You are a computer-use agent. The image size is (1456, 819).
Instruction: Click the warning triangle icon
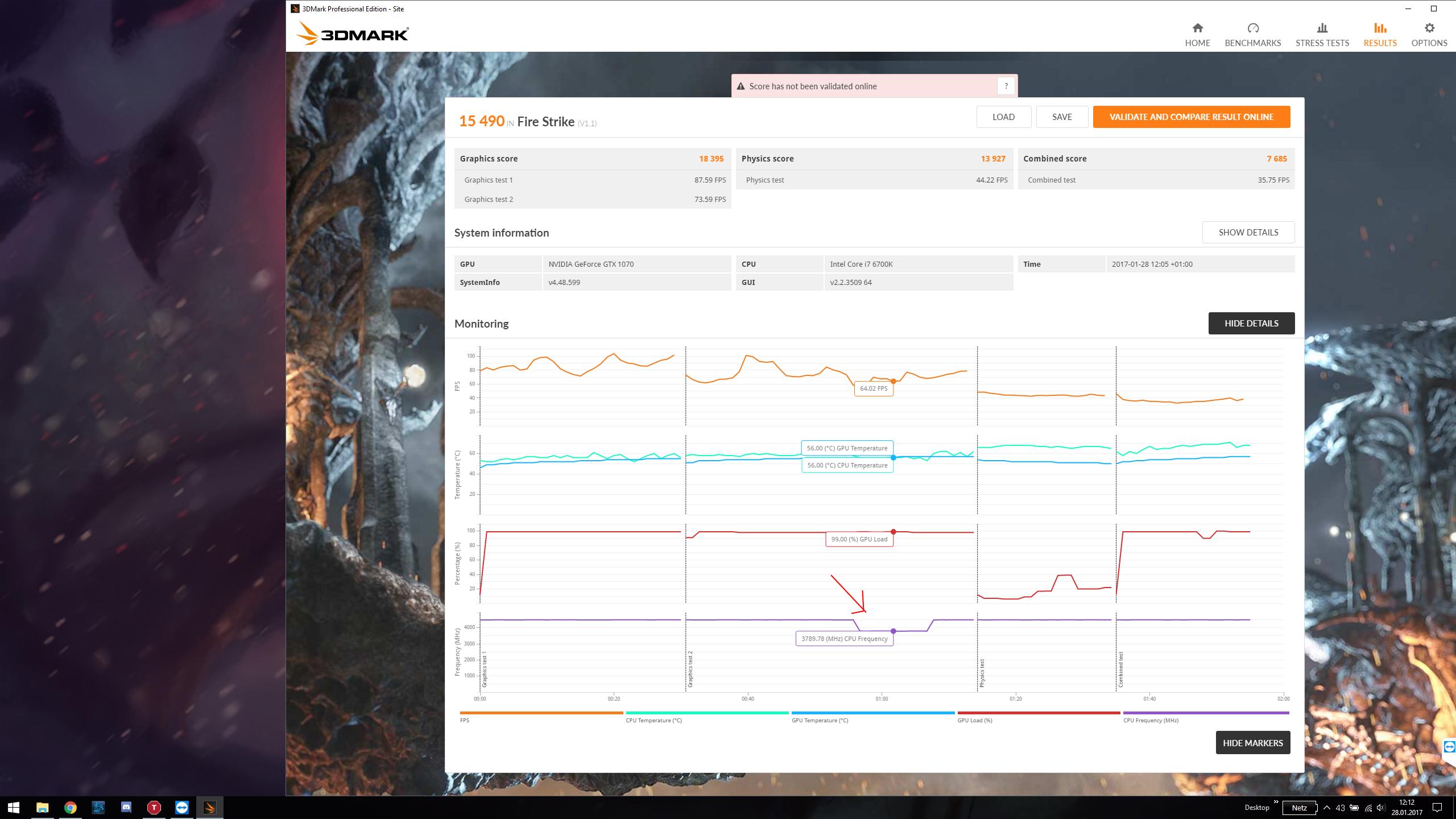[x=741, y=86]
